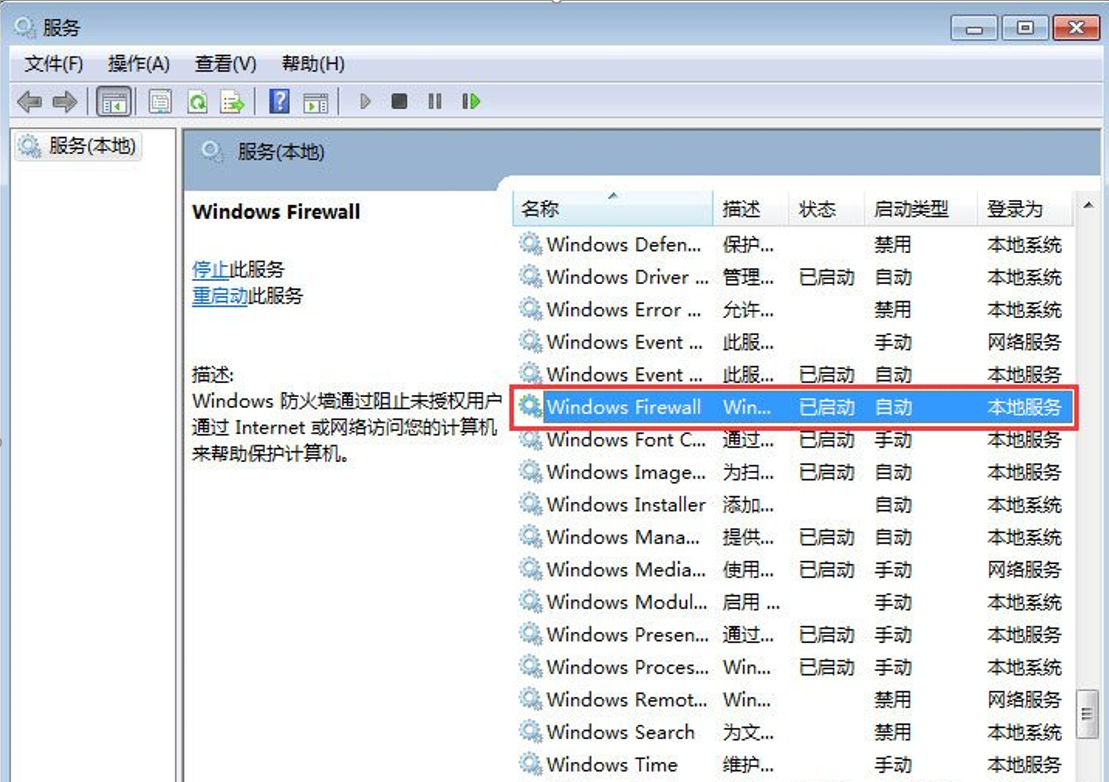Sort by the 启动类型 column header
The height and width of the screenshot is (782, 1109).
921,209
